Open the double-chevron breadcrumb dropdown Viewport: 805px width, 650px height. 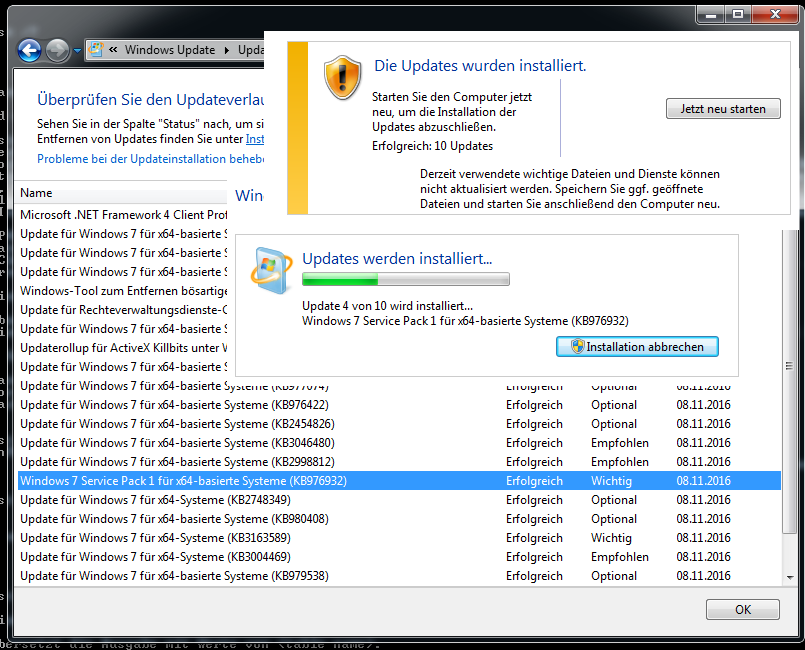tap(115, 50)
